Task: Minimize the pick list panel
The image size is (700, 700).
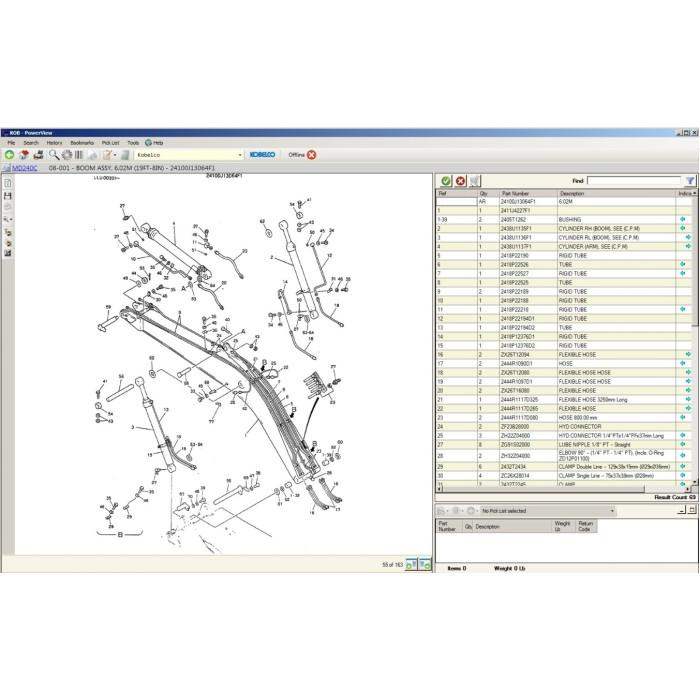Action: click(681, 510)
